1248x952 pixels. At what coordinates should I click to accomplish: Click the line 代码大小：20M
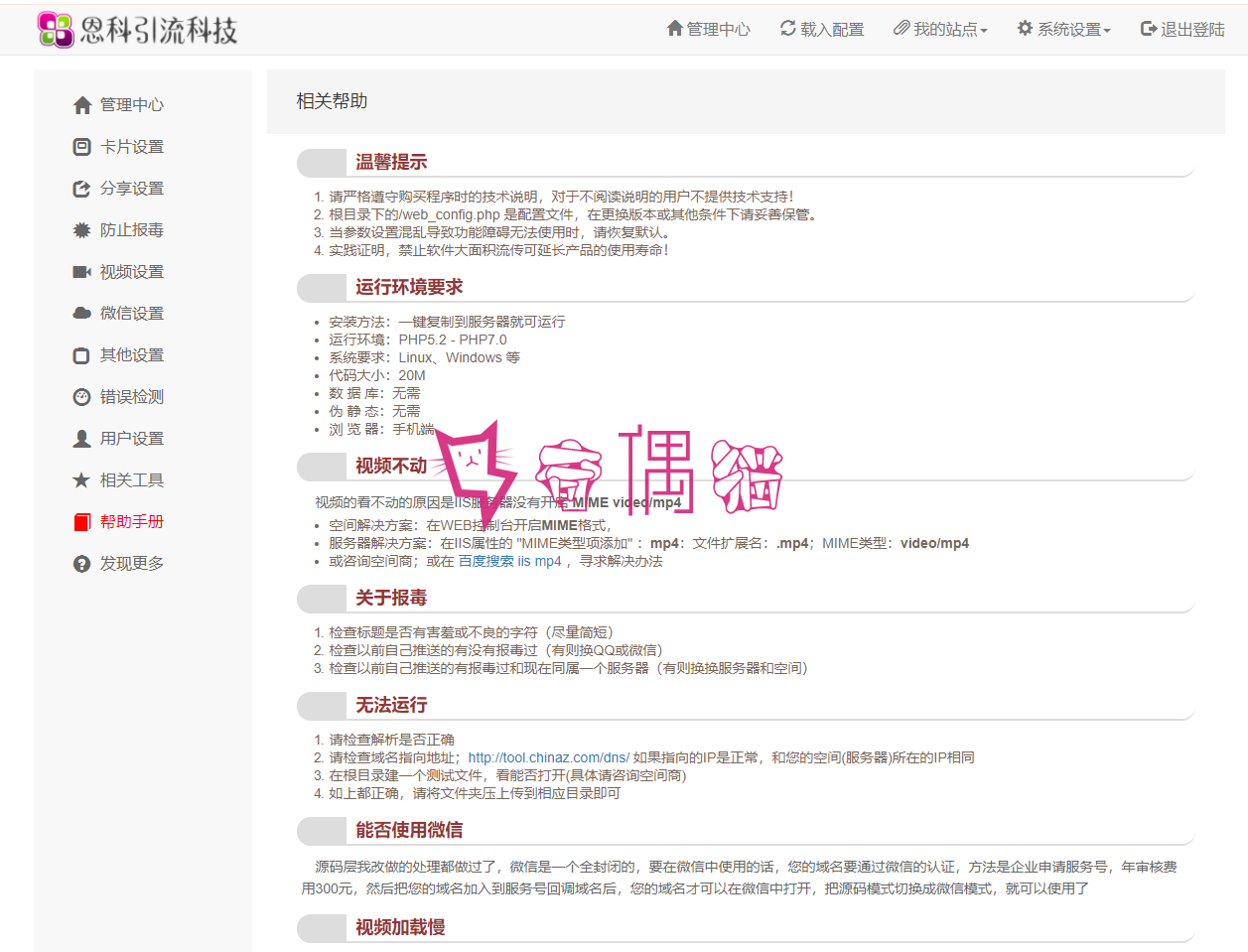376,376
